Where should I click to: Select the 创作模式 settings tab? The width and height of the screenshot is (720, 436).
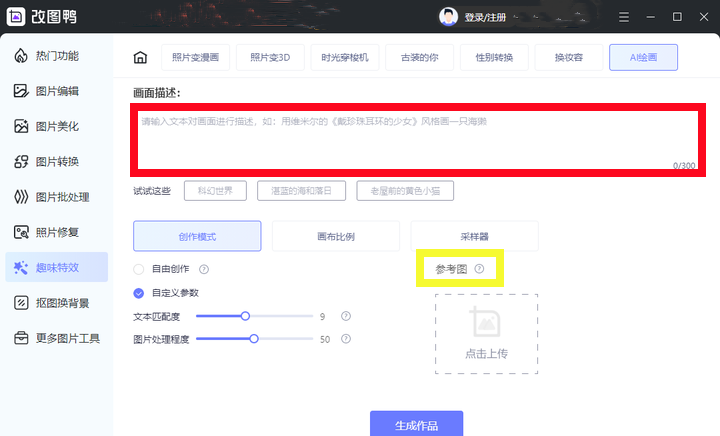197,236
